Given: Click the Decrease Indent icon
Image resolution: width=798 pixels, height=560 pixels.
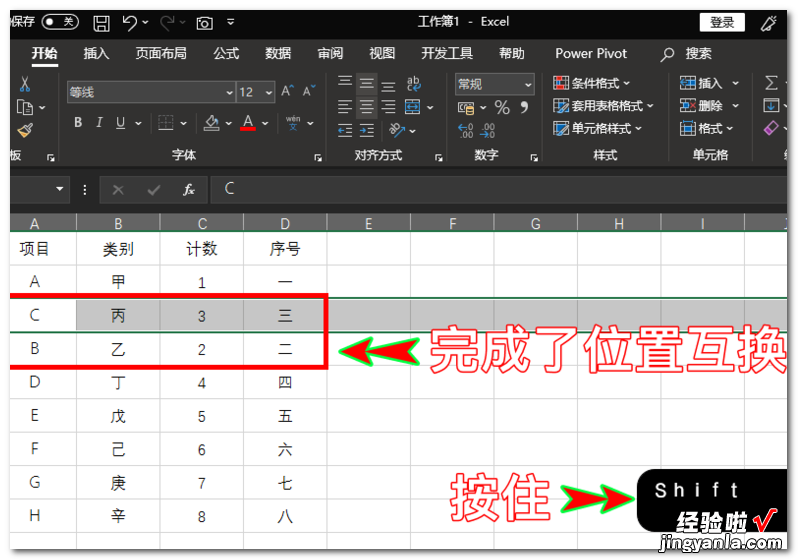Looking at the screenshot, I should click(345, 130).
